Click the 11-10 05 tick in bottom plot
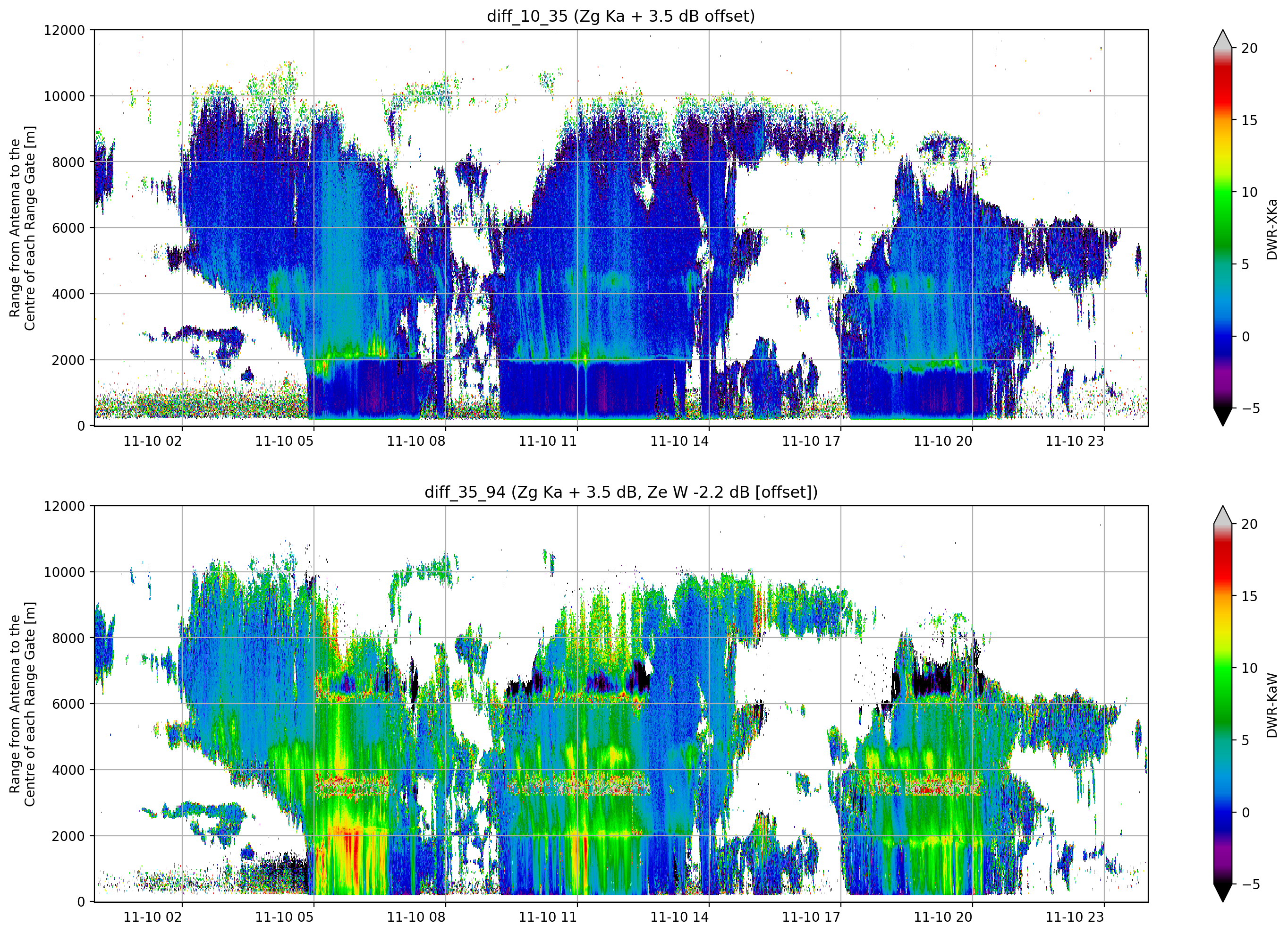This screenshot has width=1288, height=934. (285, 917)
